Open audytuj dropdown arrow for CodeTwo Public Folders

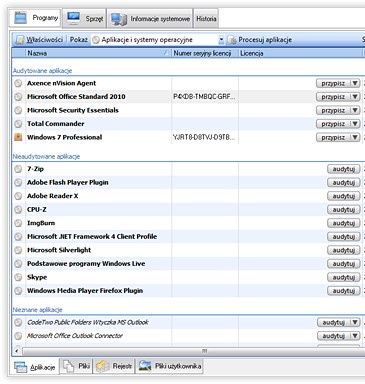pos(355,323)
